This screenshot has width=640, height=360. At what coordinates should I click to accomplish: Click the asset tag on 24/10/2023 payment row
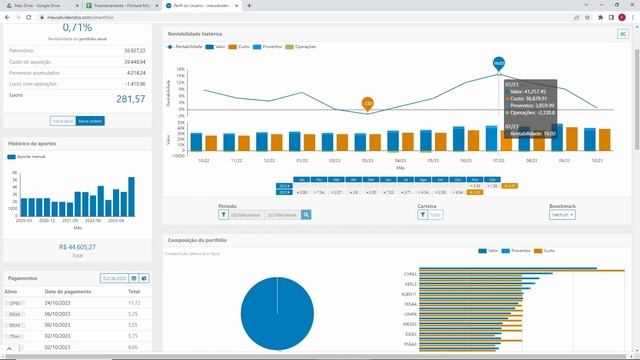pyautogui.click(x=15, y=303)
